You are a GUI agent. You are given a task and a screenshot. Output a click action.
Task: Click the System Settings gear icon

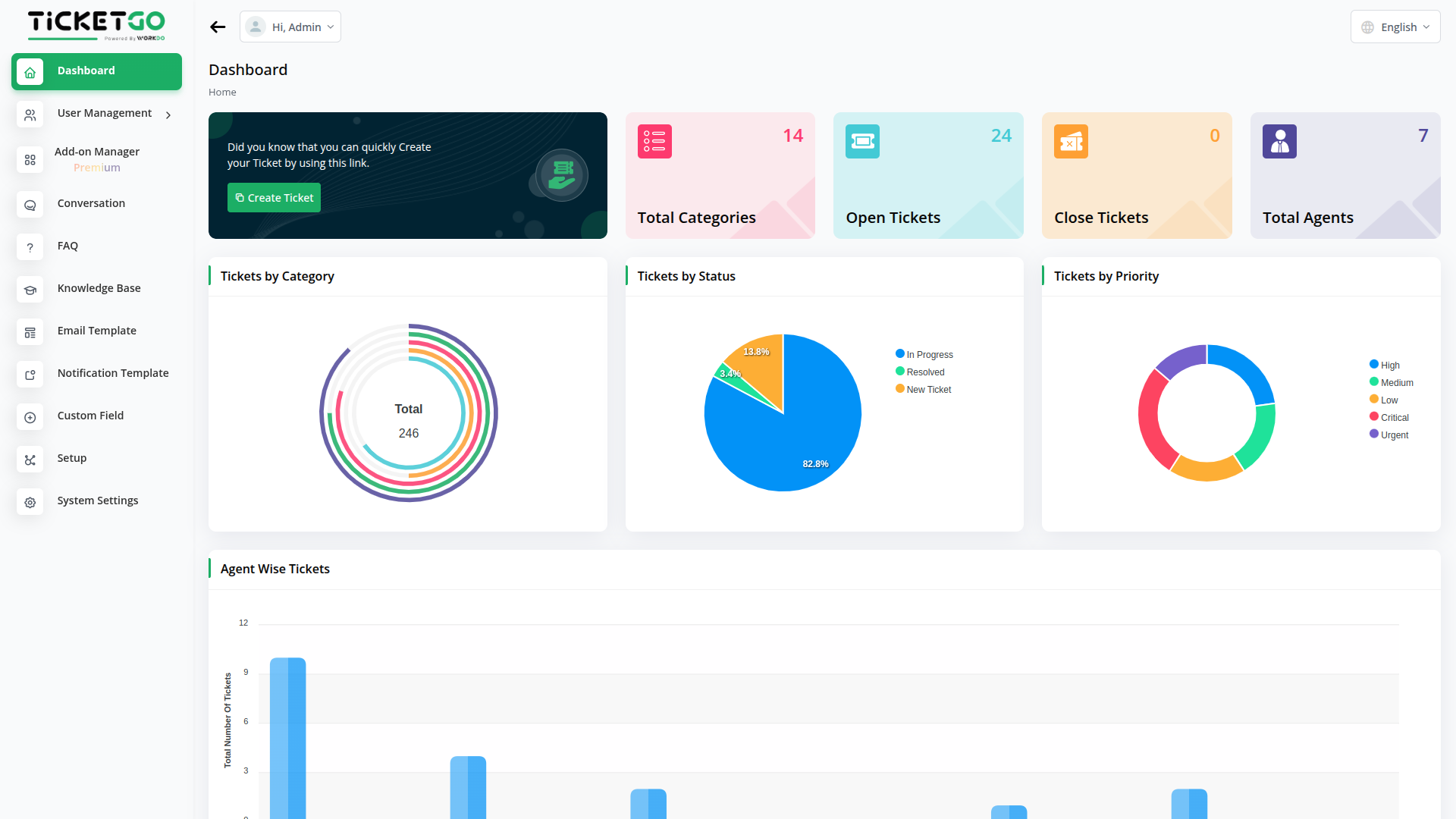pyautogui.click(x=30, y=502)
